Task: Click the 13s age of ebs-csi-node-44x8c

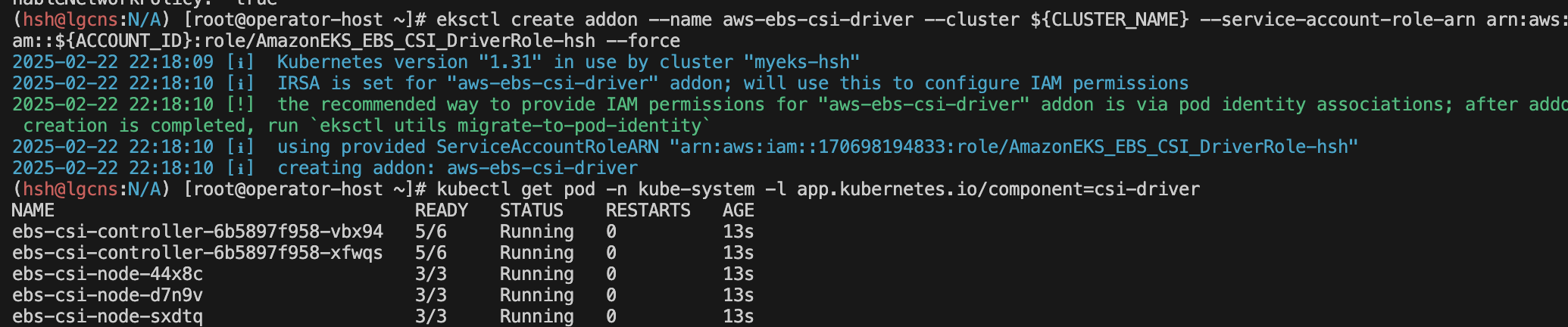Action: tap(739, 274)
